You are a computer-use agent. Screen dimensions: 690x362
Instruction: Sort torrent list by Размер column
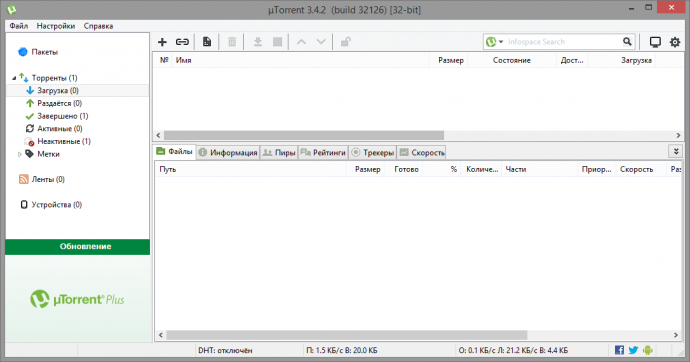[x=448, y=60]
